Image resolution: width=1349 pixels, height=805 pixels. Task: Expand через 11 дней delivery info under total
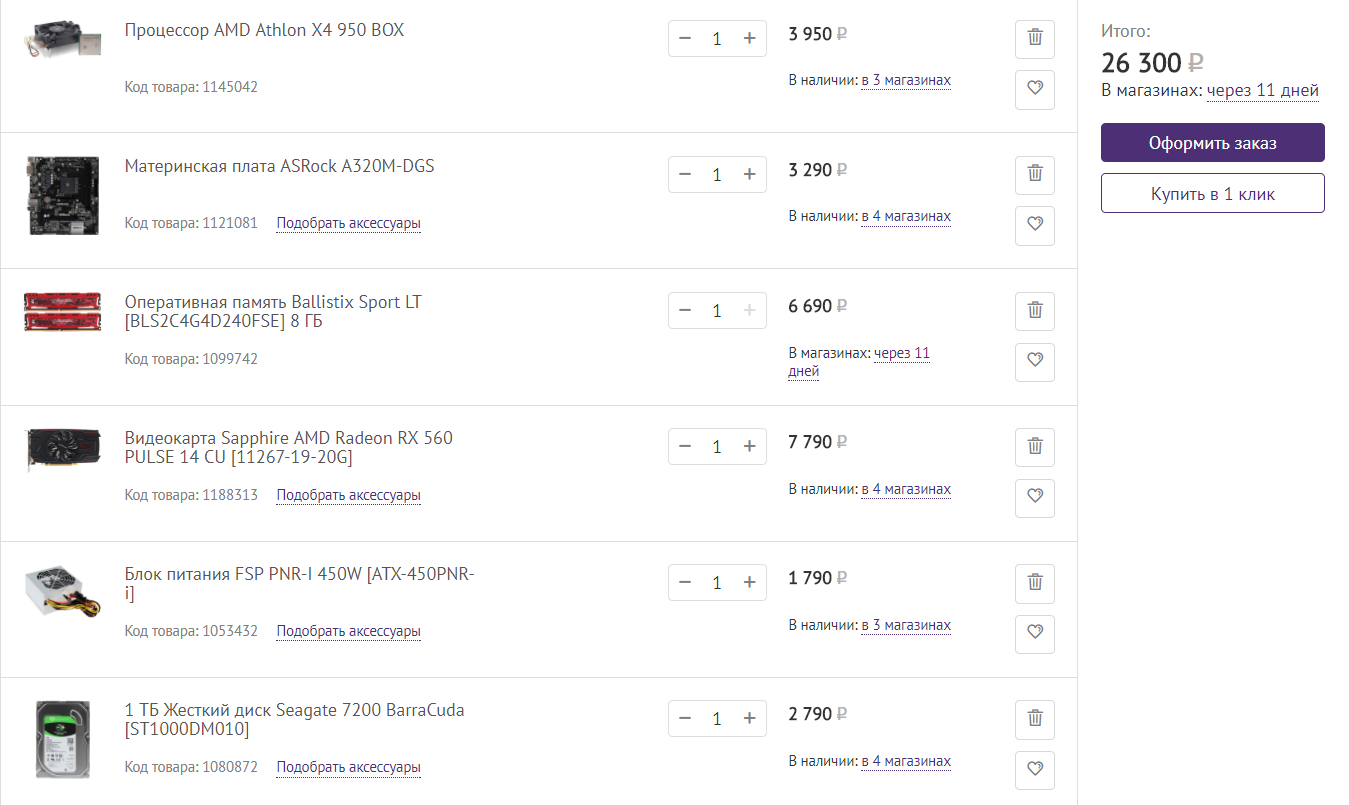click(1262, 90)
